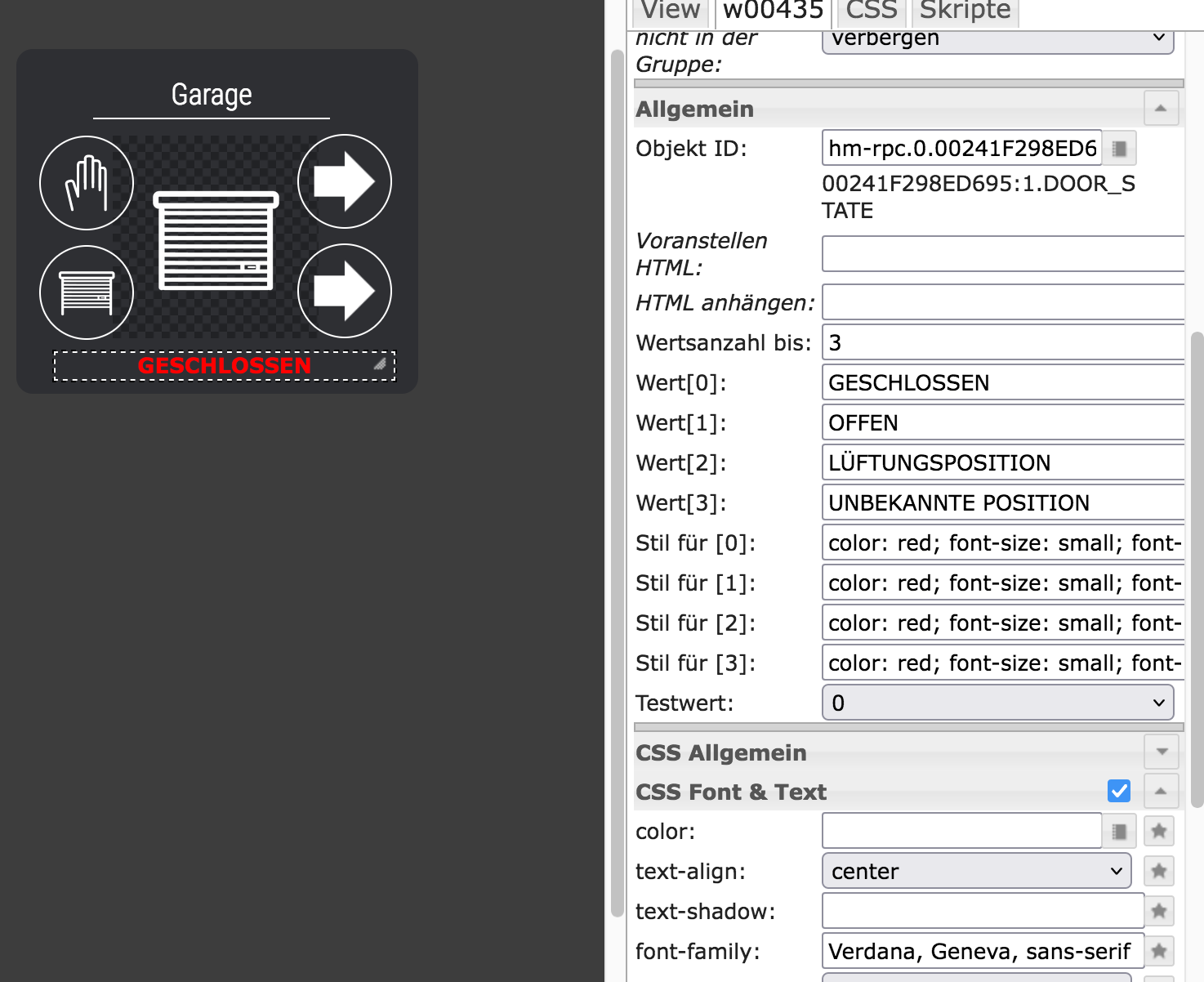
Task: Click the Wertsanzahl bis field
Action: point(1003,342)
